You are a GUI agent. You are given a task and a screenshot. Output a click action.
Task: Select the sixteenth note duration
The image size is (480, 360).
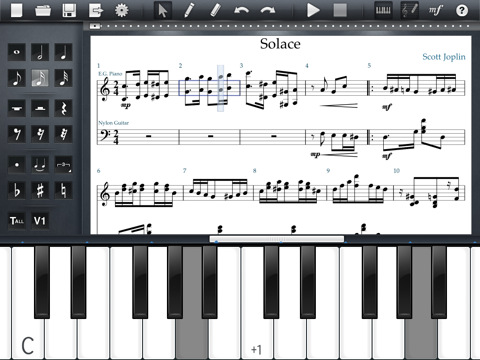point(40,78)
